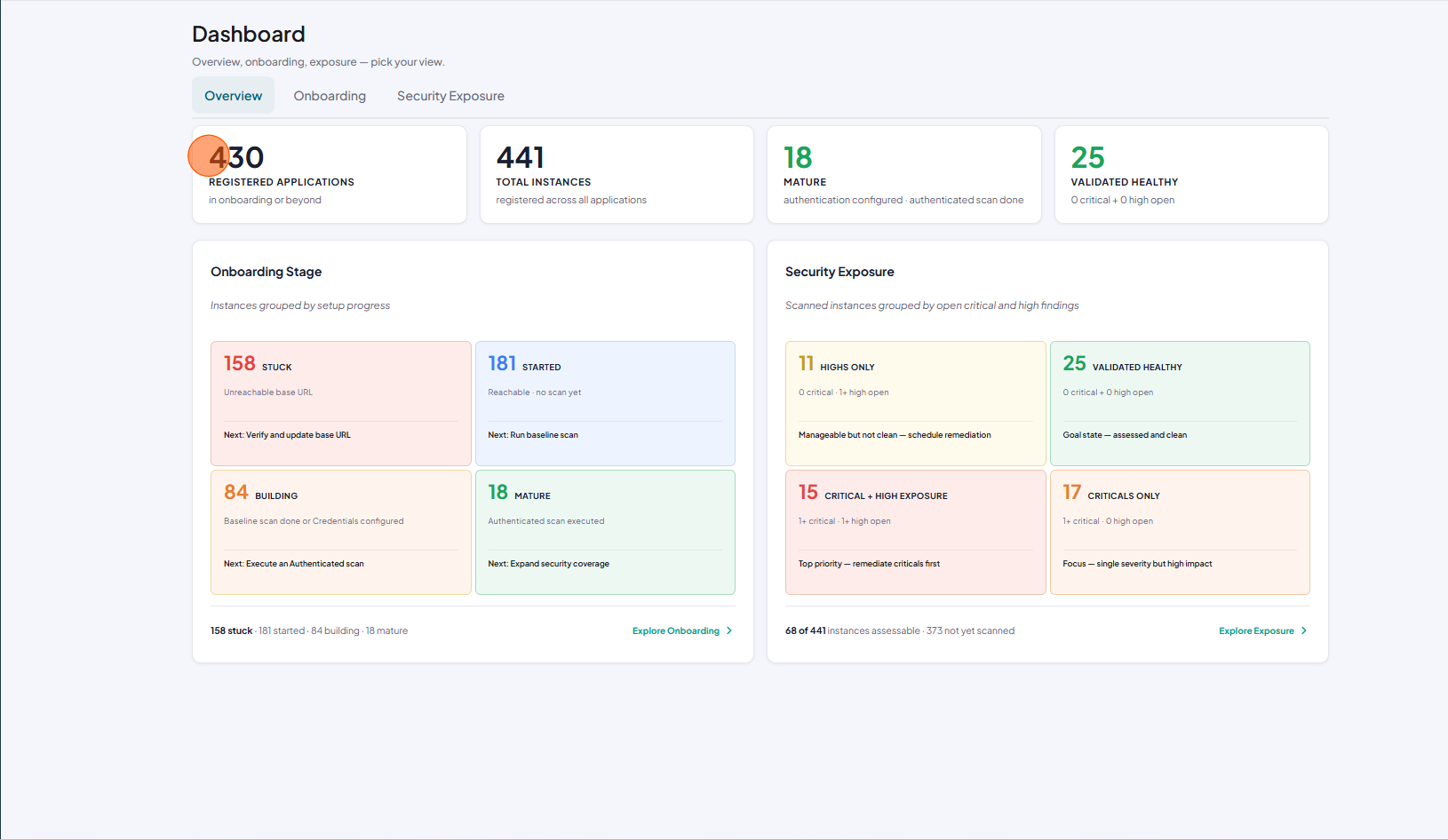Select the 11 Highs Only card

pyautogui.click(x=916, y=403)
